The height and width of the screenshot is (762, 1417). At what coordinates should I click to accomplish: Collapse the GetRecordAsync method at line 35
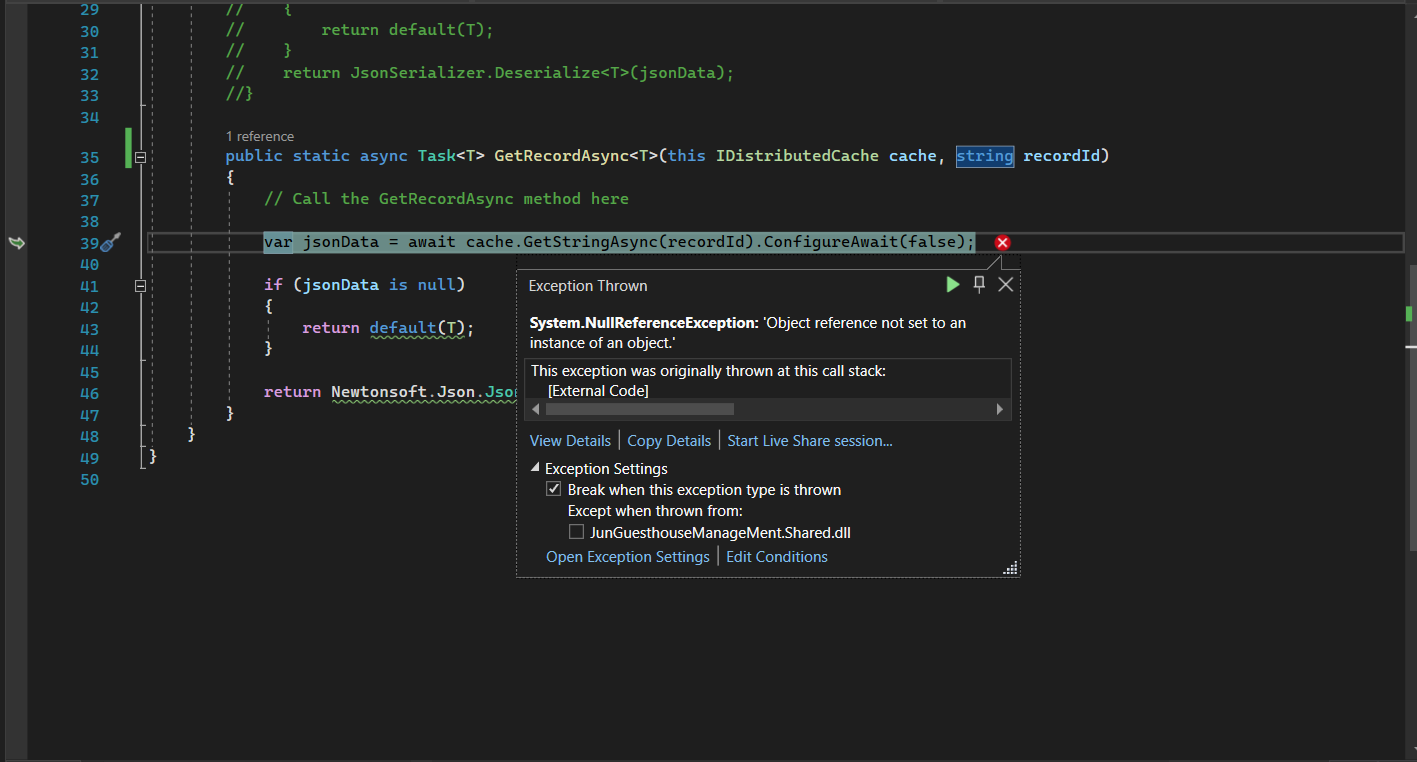141,157
